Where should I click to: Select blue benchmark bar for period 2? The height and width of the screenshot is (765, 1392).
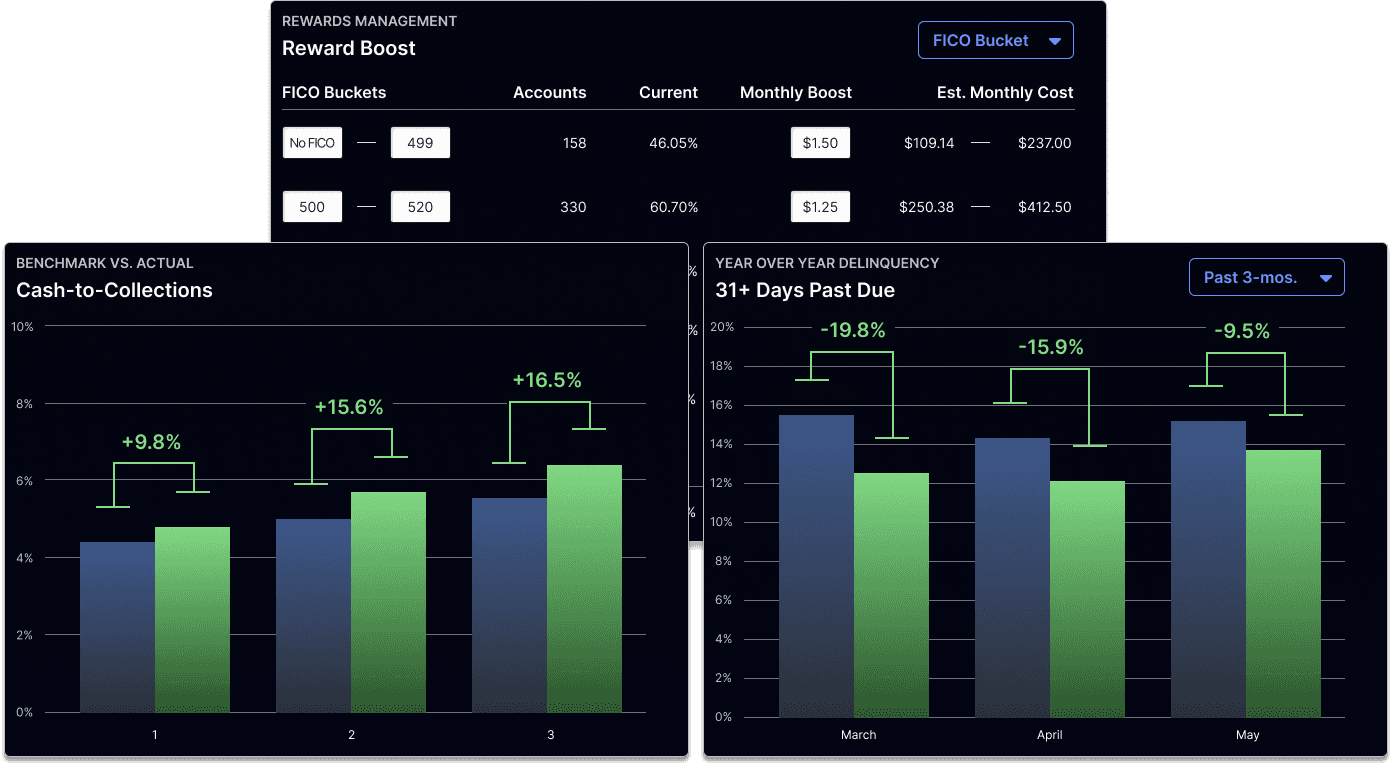click(x=313, y=615)
